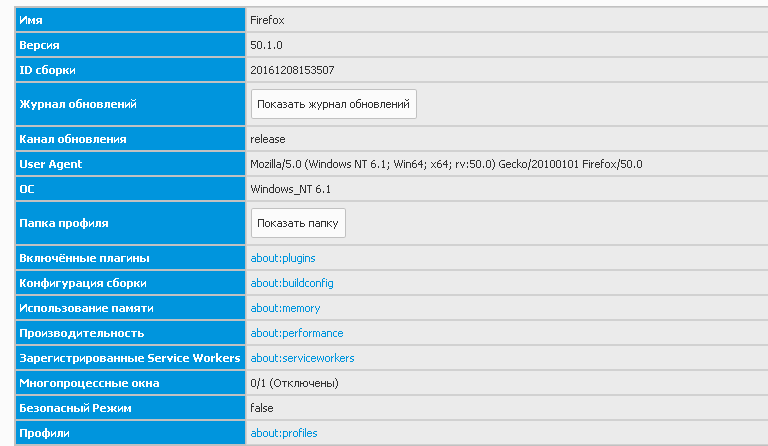The height and width of the screenshot is (446, 768).
Task: Click the safe mode "false" value
Action: (x=262, y=408)
